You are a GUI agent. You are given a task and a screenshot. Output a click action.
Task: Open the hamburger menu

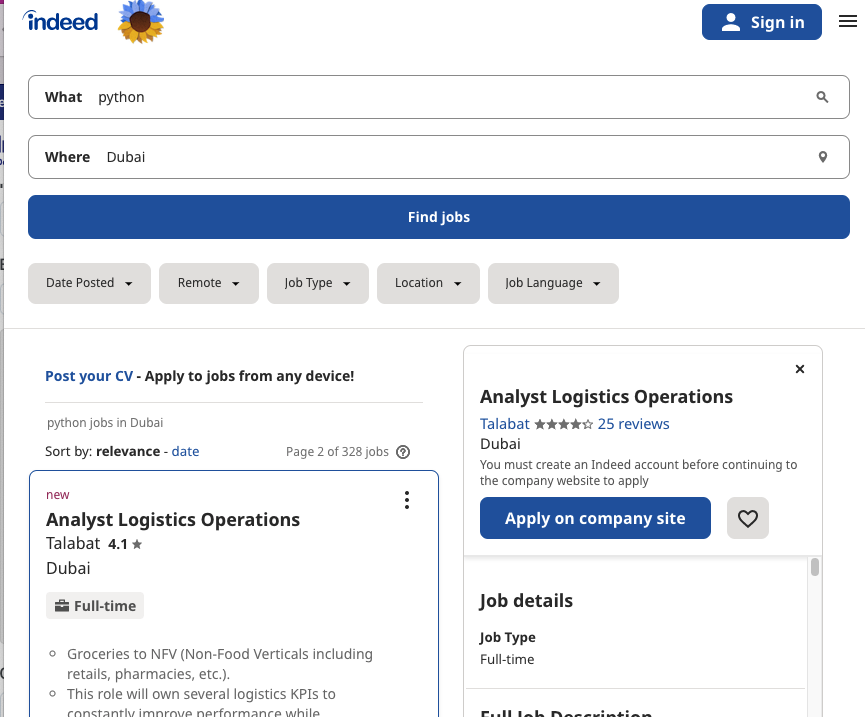pos(847,22)
